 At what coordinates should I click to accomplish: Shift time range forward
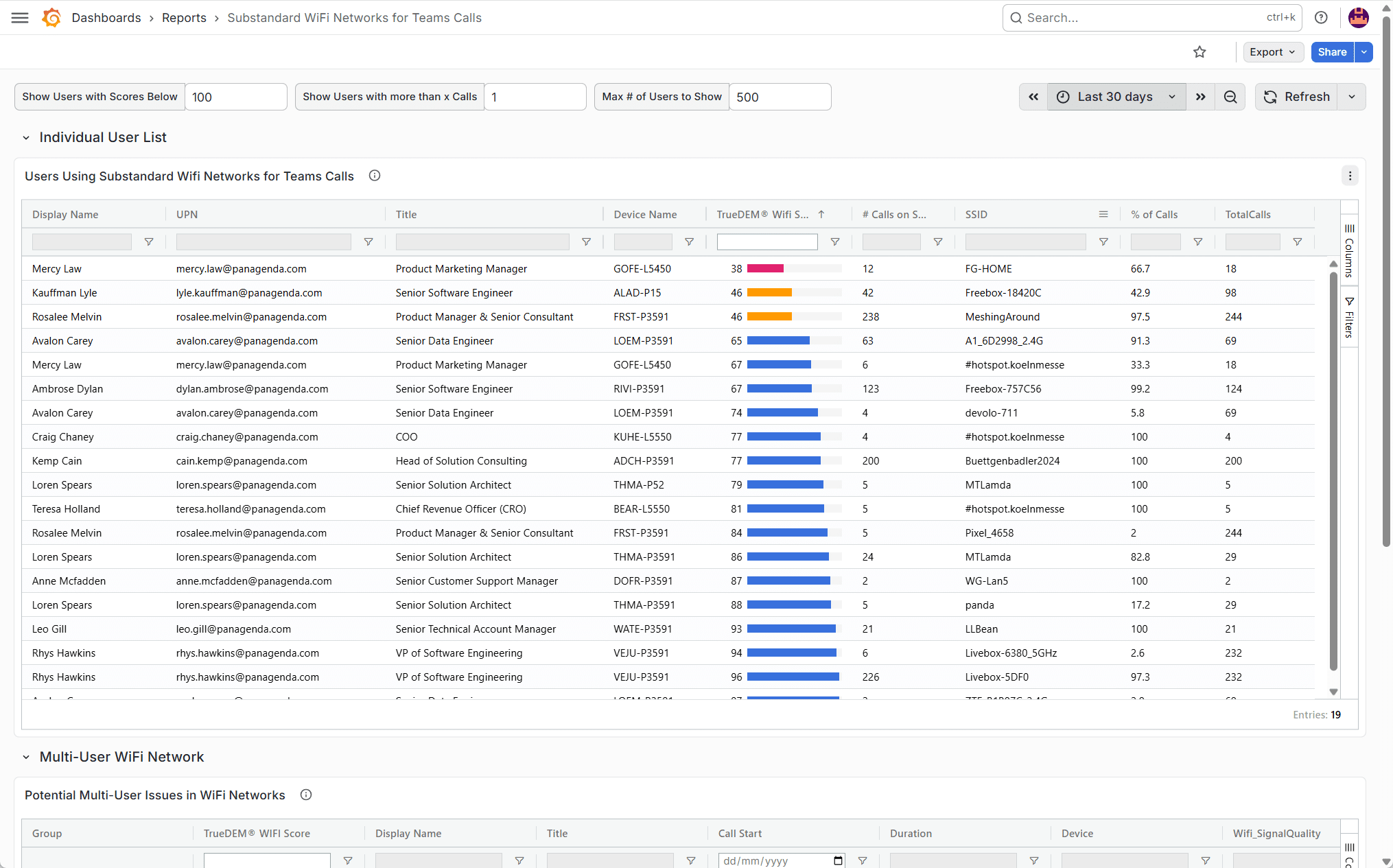click(x=1201, y=97)
